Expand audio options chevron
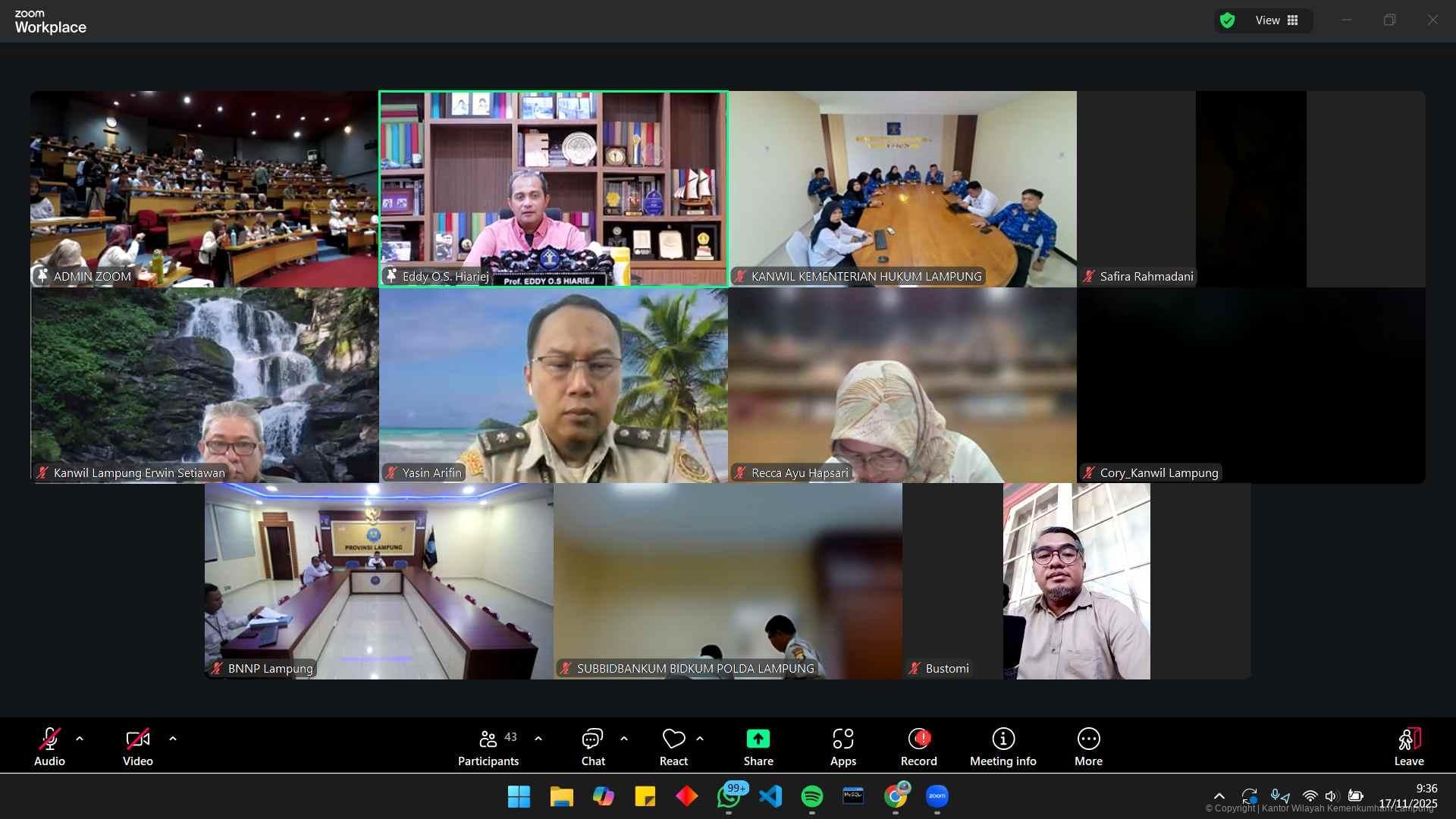Viewport: 1456px width, 819px height. tap(80, 739)
